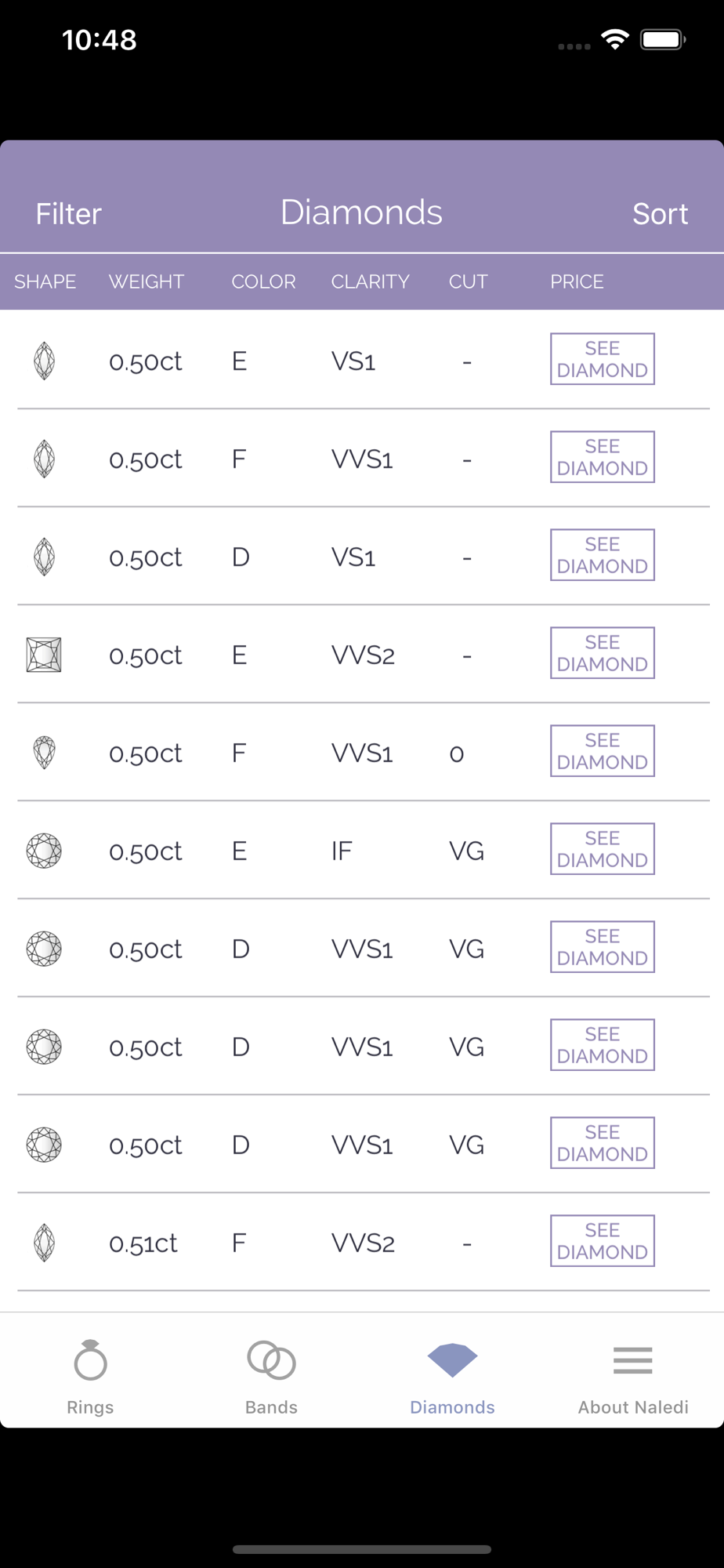Tap the princess-cut square diamond shape icon
Screen dimensions: 724x1568
click(44, 655)
